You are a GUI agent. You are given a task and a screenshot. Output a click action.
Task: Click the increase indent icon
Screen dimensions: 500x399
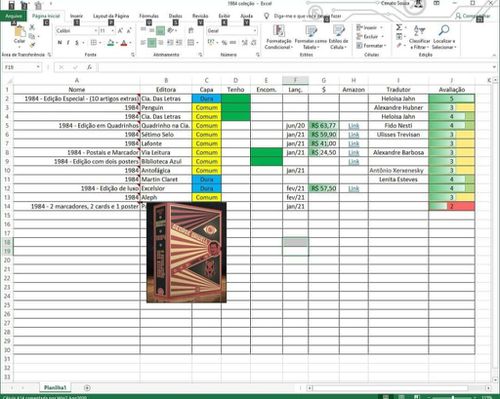tap(179, 43)
